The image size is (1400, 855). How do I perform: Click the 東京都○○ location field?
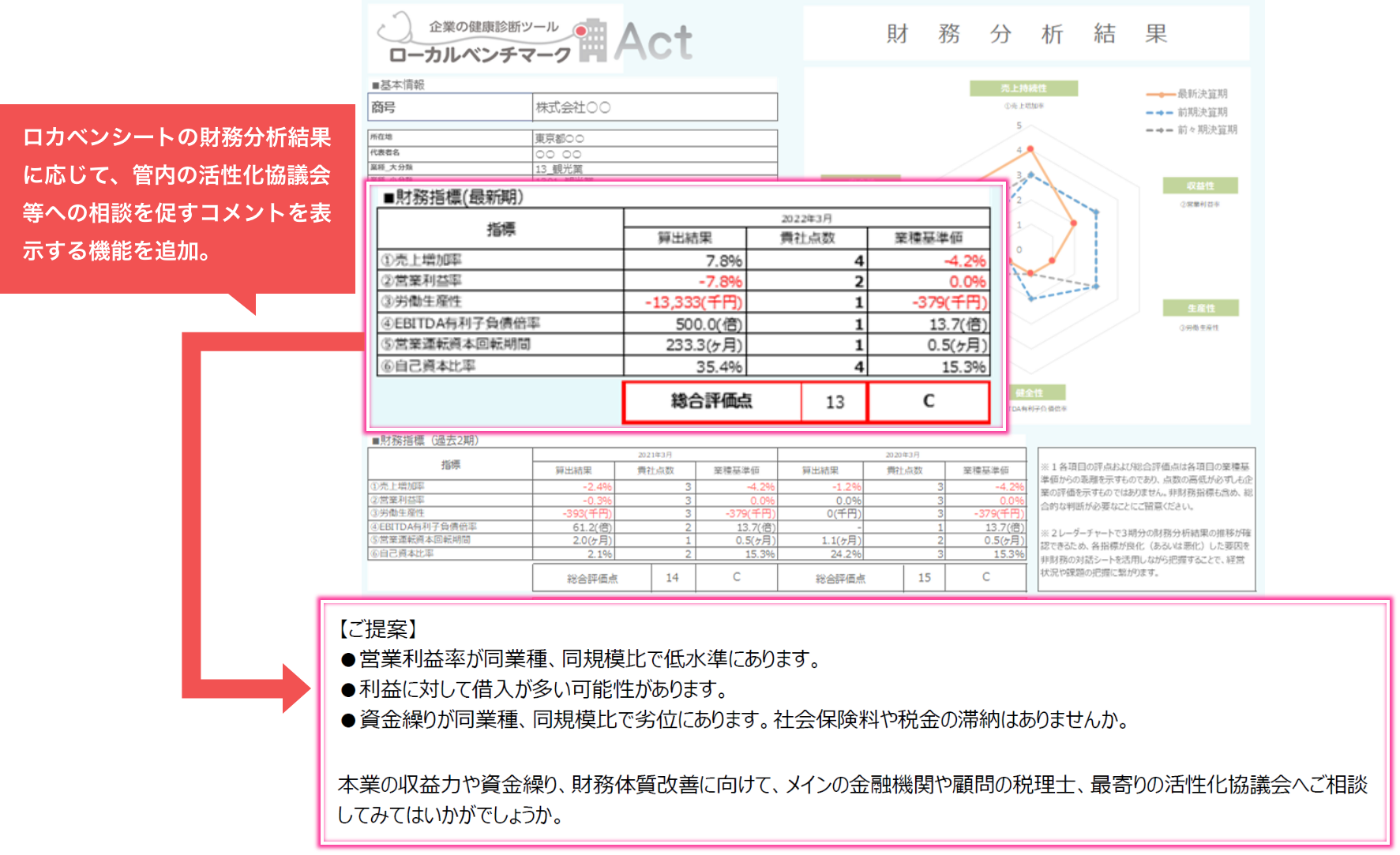coord(655,138)
